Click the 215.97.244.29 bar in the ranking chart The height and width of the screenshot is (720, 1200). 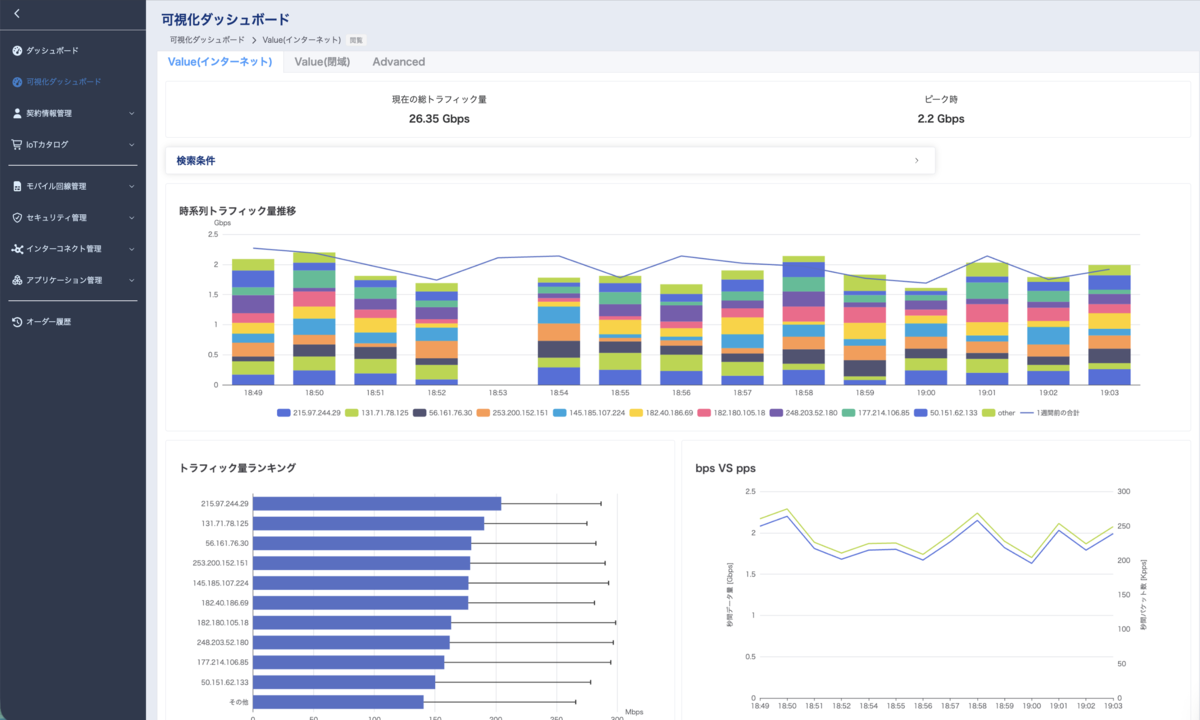(377, 504)
